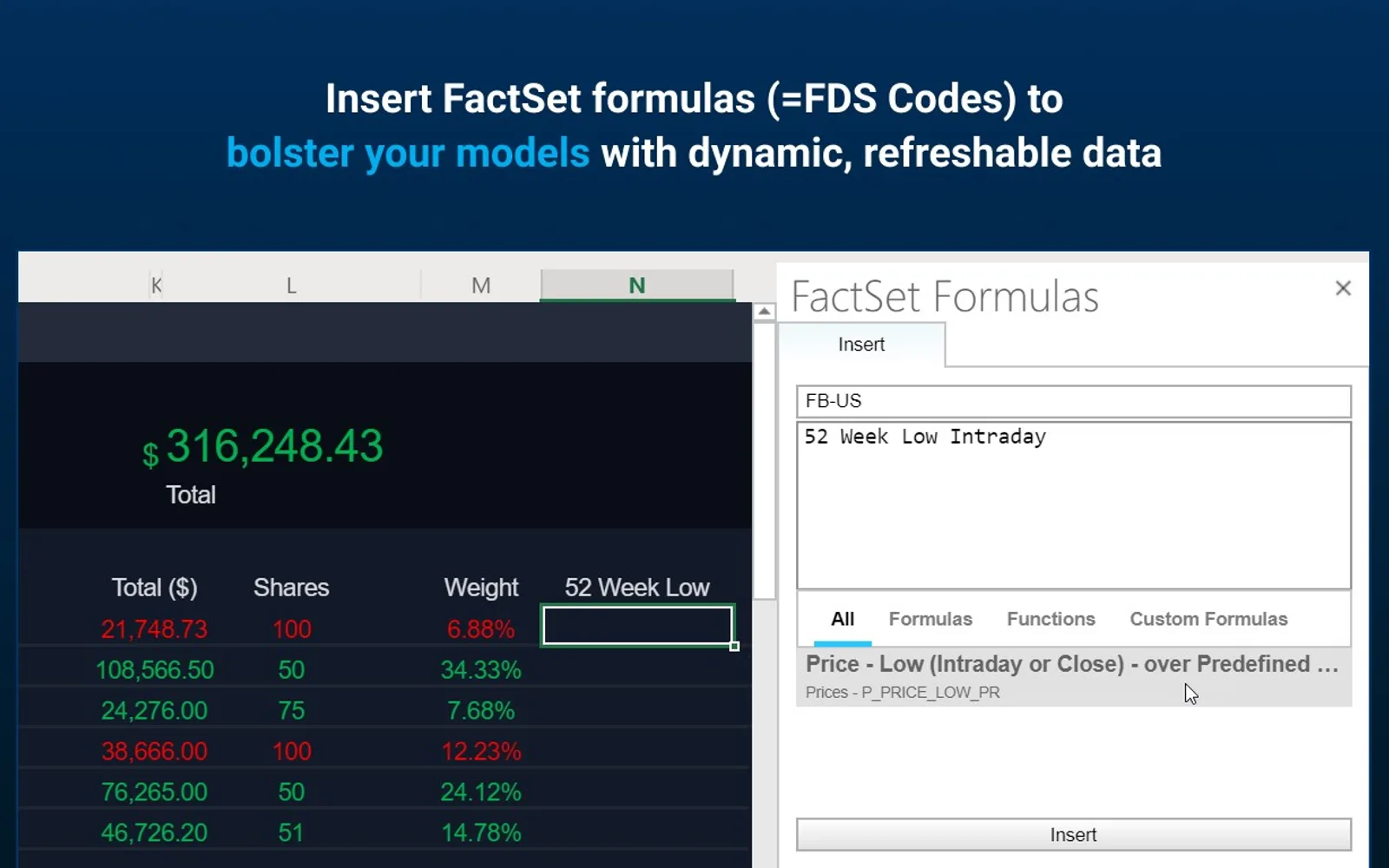
Task: Select column M header
Action: coord(481,286)
